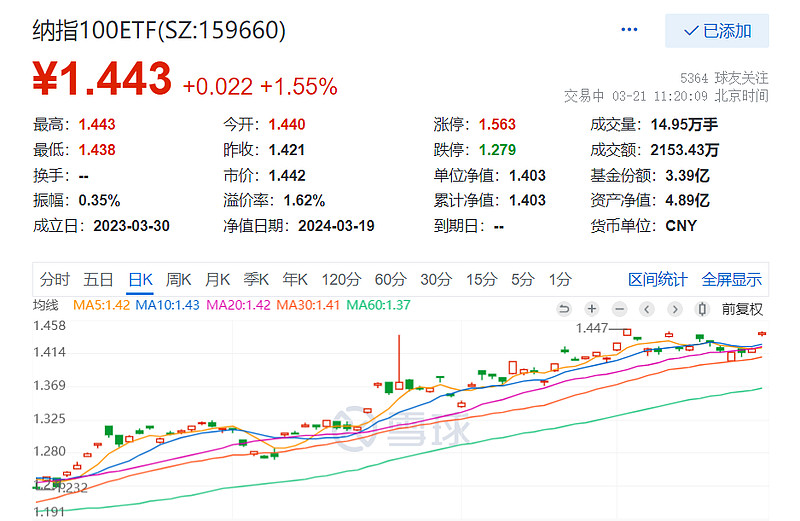This screenshot has width=800, height=521.
Task: Click the 成交量 14.95万手 value
Action: point(684,124)
